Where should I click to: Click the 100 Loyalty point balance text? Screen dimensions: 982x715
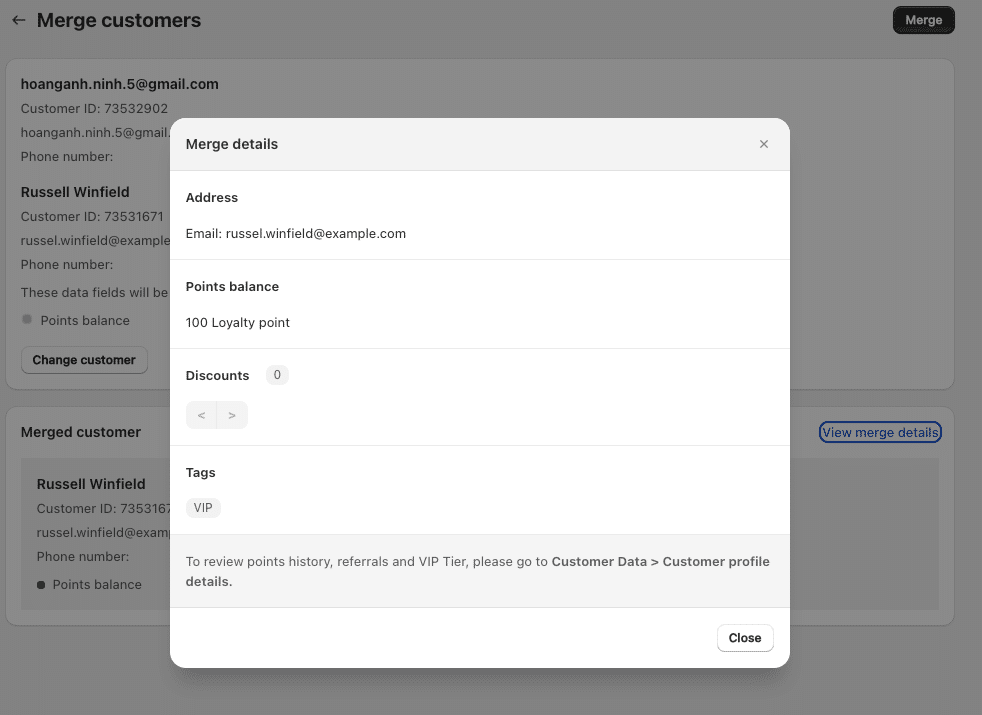point(238,322)
